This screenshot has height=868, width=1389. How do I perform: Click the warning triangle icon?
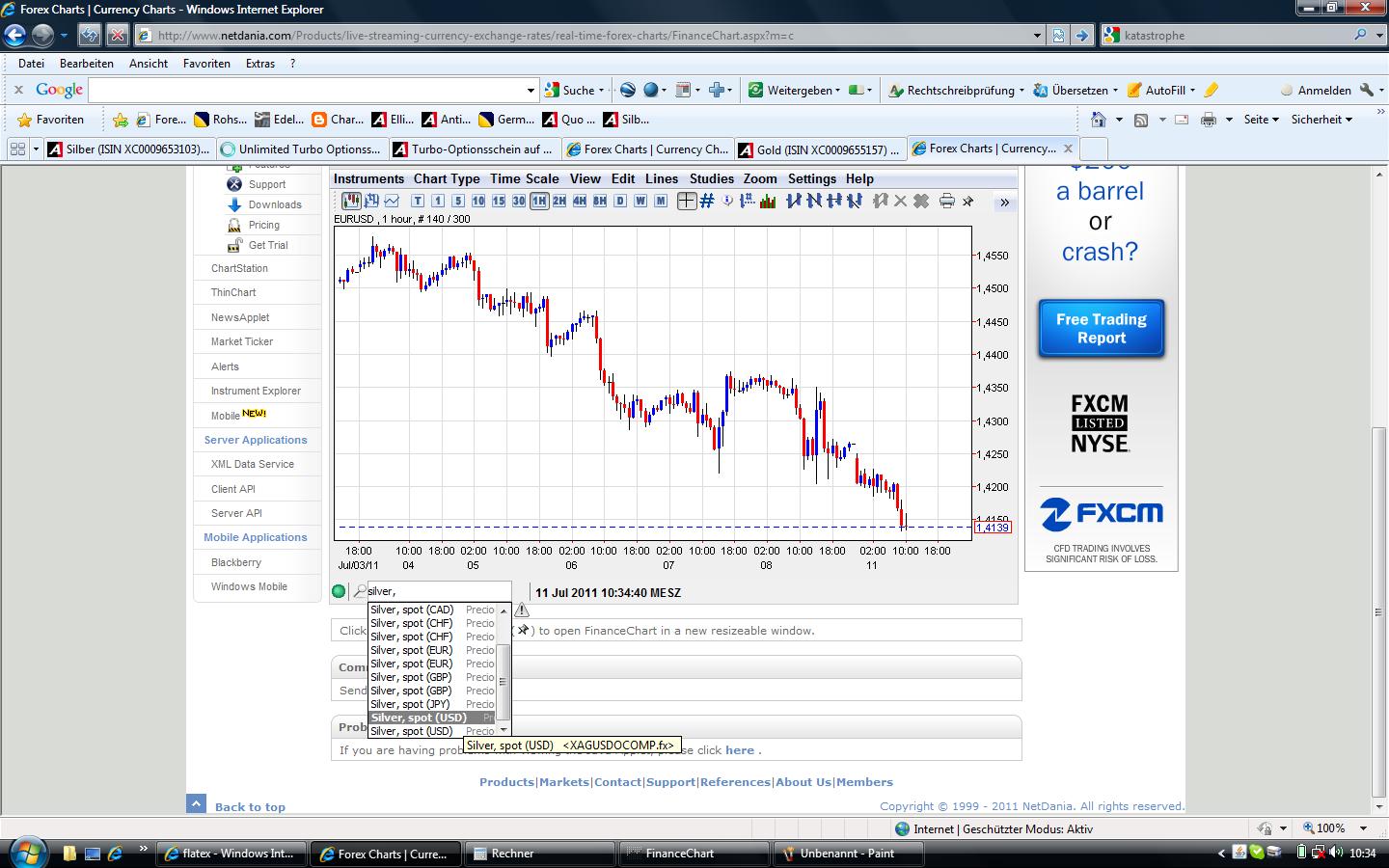(522, 610)
